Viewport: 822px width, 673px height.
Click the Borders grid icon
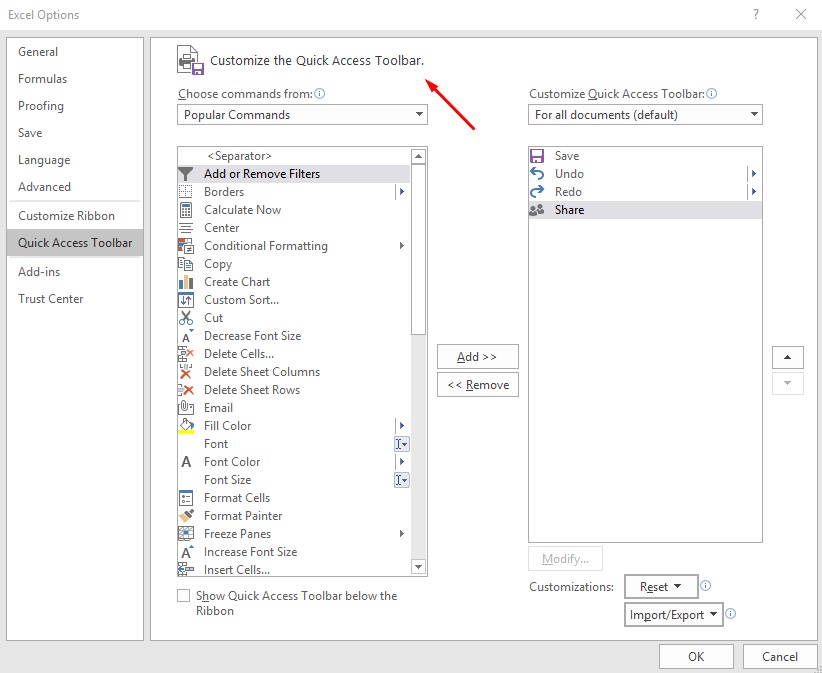click(186, 192)
